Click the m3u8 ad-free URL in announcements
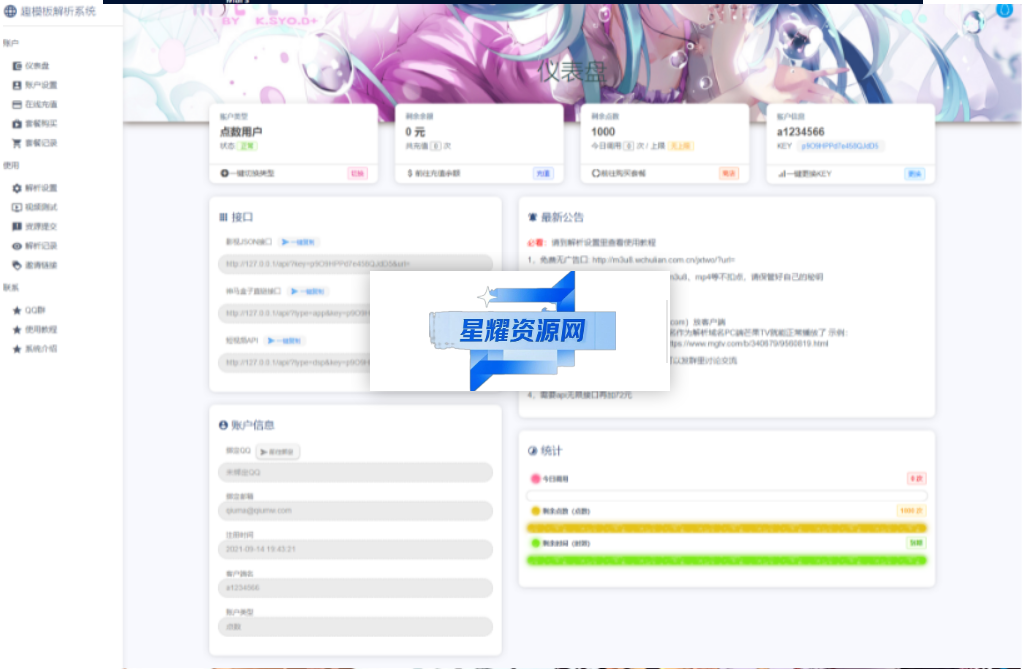 pos(664,260)
